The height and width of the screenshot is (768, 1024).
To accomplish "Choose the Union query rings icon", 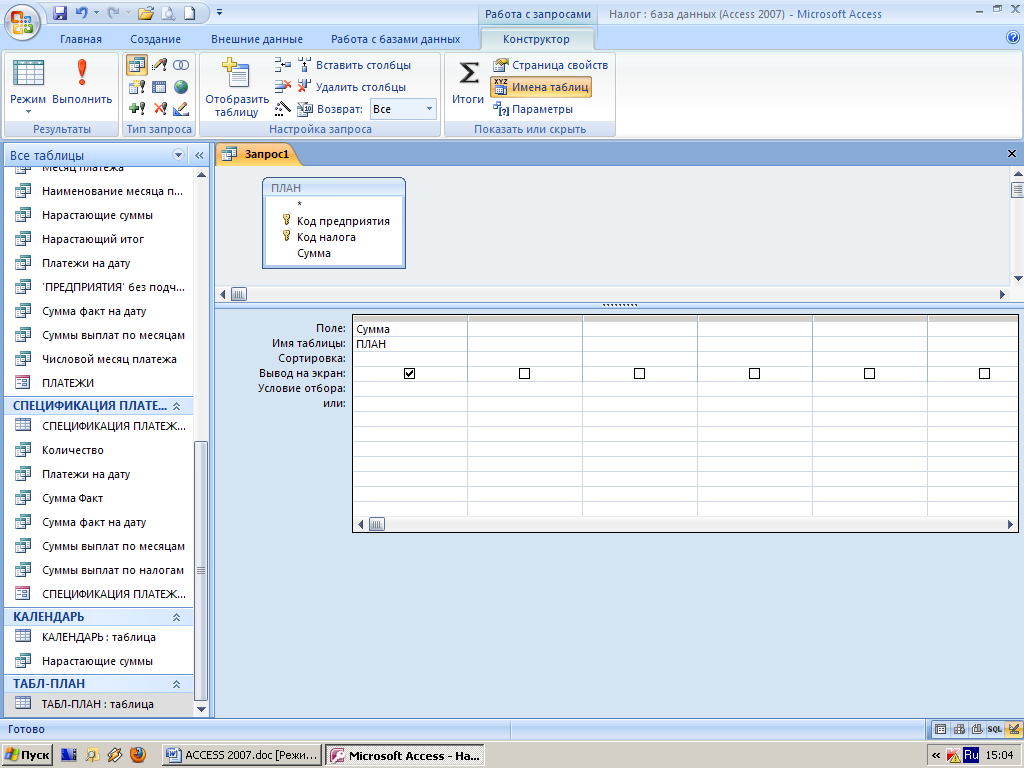I will [181, 65].
